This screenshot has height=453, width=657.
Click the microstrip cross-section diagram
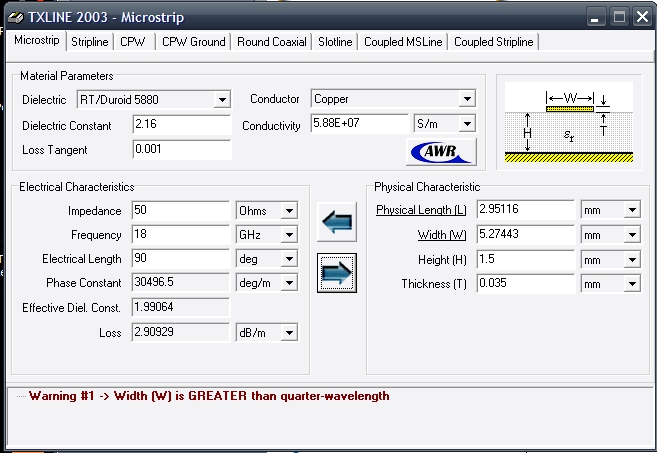(x=570, y=122)
